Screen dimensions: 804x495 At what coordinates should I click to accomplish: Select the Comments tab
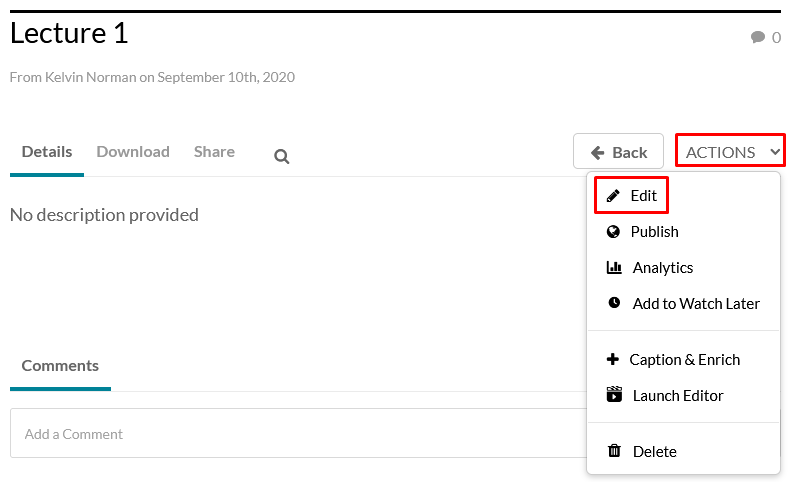point(60,366)
